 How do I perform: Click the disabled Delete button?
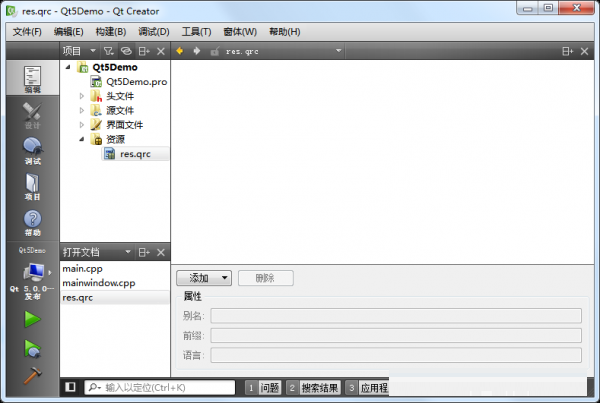pyautogui.click(x=266, y=277)
